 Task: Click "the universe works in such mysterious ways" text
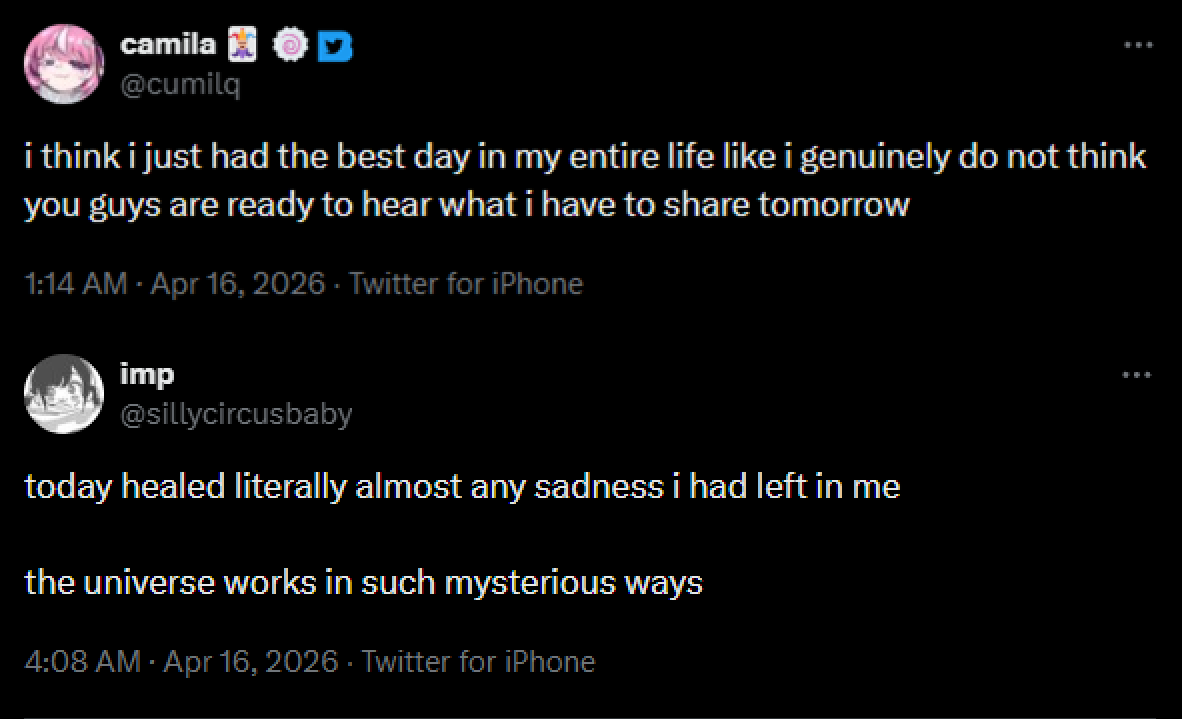click(x=364, y=582)
